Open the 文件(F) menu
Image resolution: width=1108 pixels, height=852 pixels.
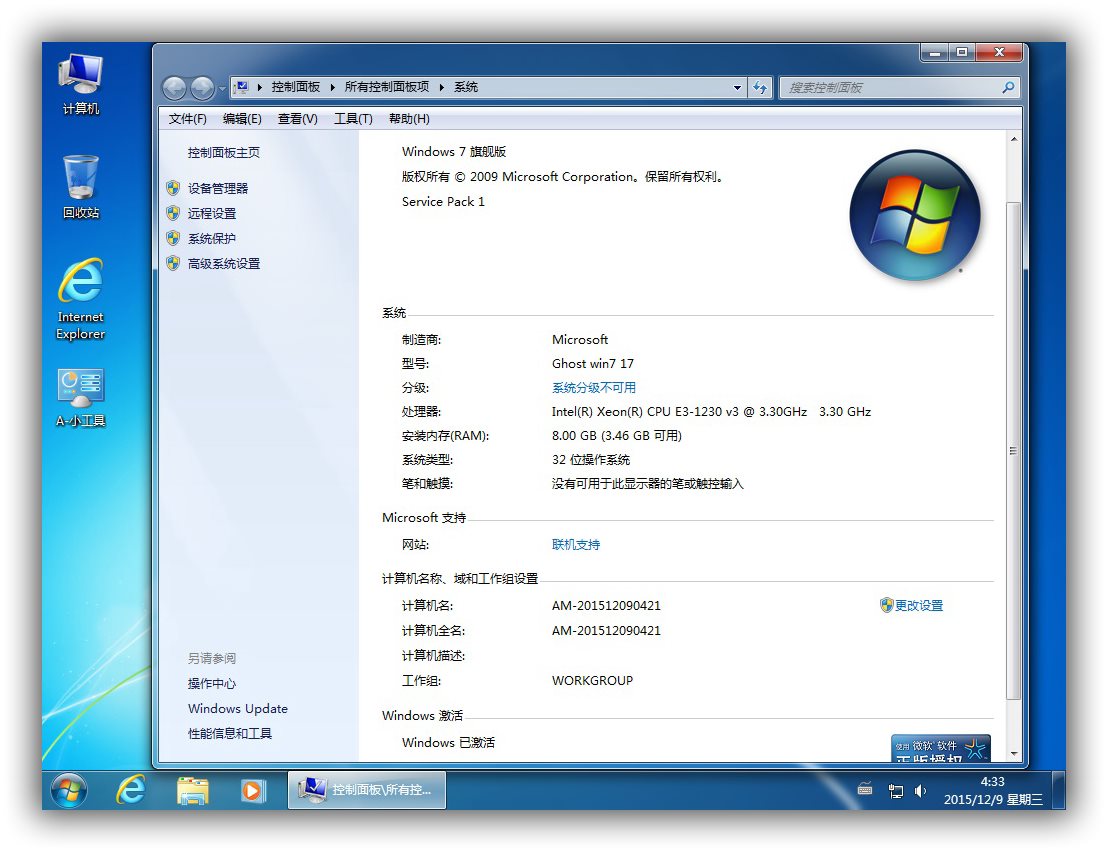click(x=187, y=119)
